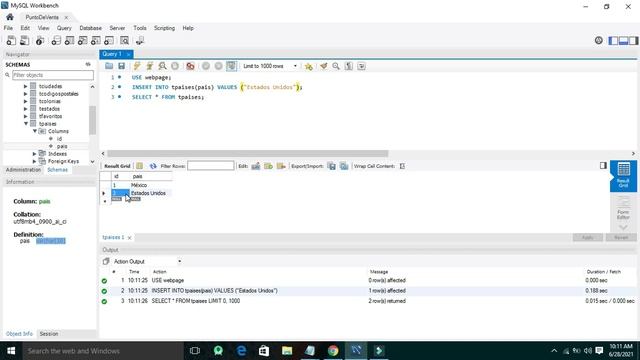Beautify the query with broom icon

pyautogui.click(x=324, y=66)
